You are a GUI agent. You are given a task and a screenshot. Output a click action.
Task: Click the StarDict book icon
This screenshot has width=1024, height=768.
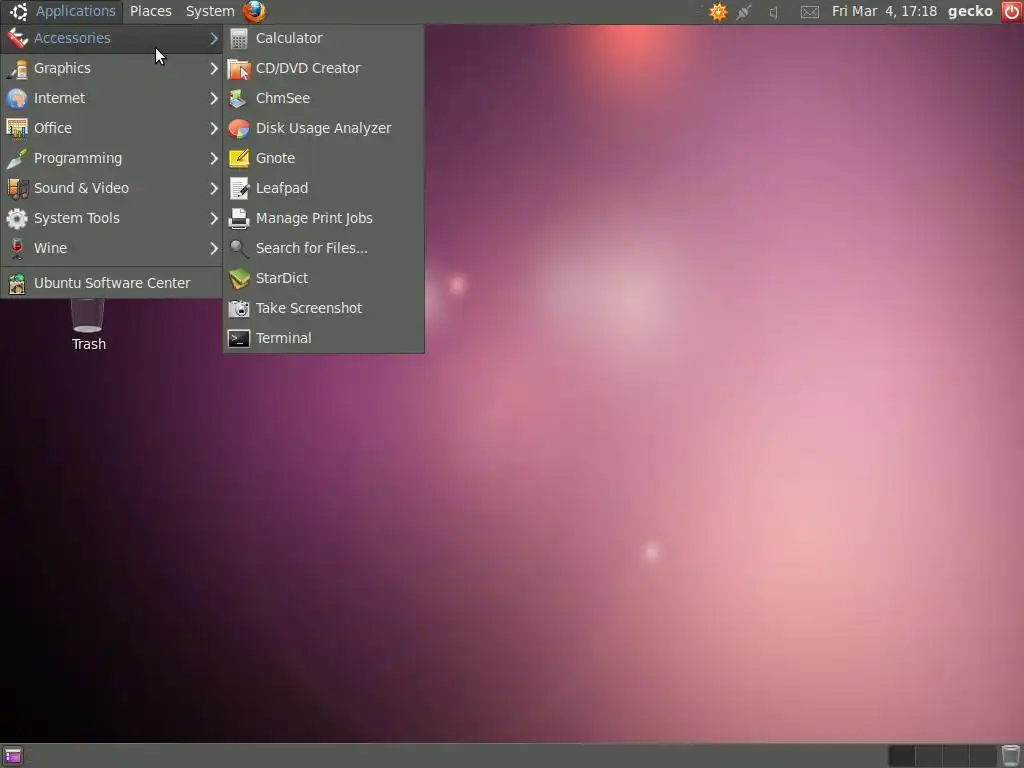(x=239, y=279)
